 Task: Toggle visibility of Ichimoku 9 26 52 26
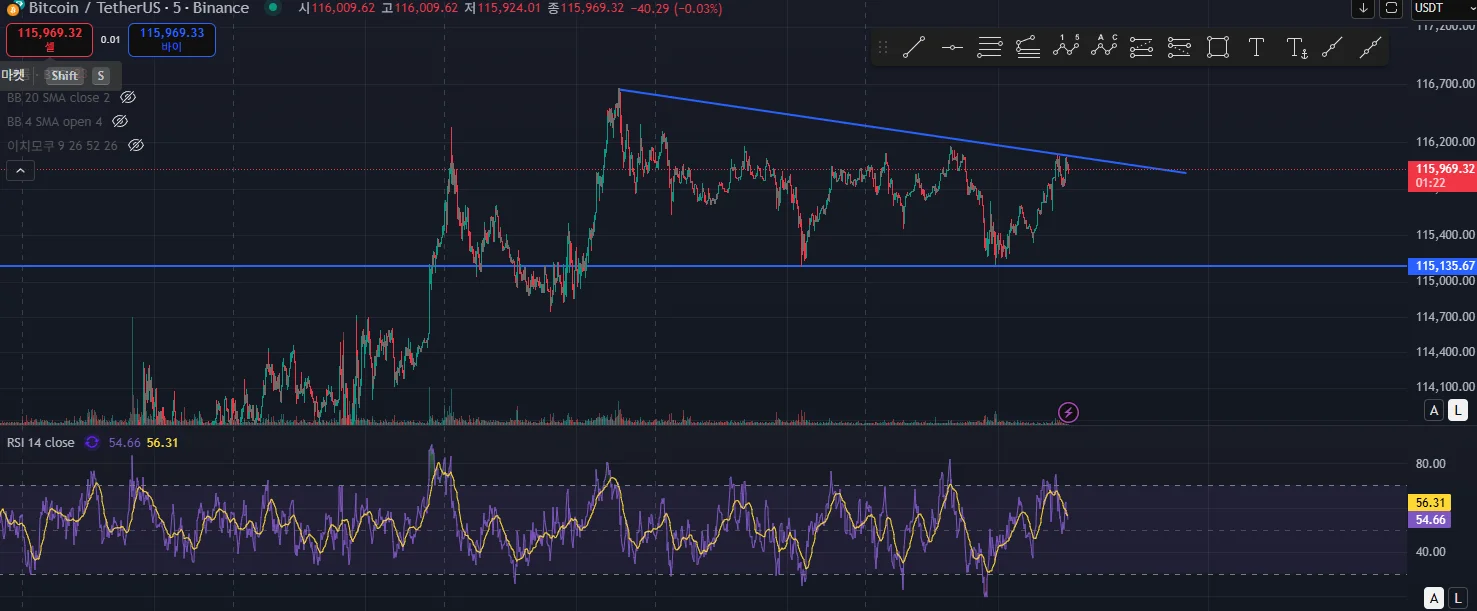click(136, 146)
